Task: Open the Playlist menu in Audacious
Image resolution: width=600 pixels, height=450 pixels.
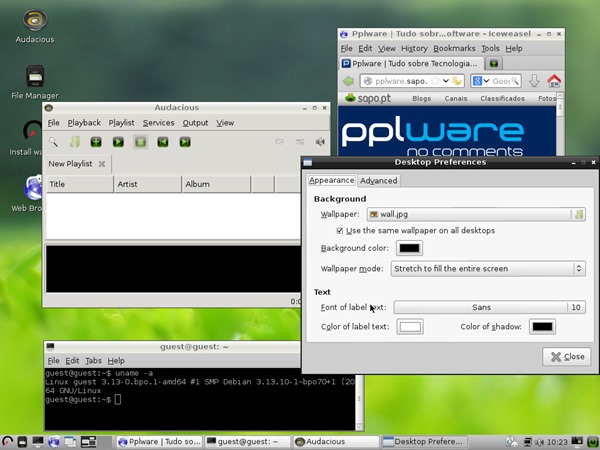Action: [x=121, y=123]
